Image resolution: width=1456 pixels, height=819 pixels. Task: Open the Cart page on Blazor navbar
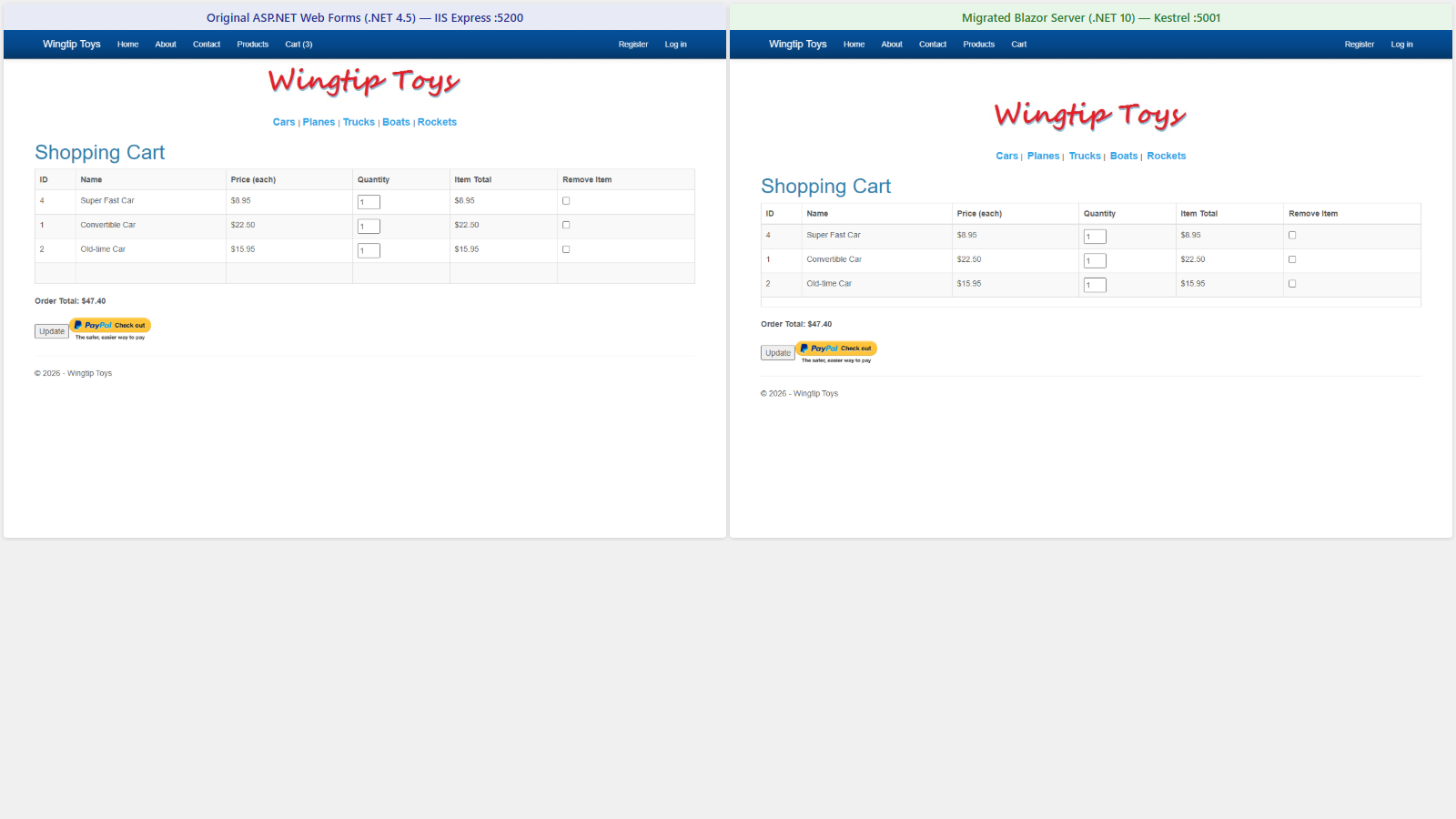pyautogui.click(x=1018, y=44)
